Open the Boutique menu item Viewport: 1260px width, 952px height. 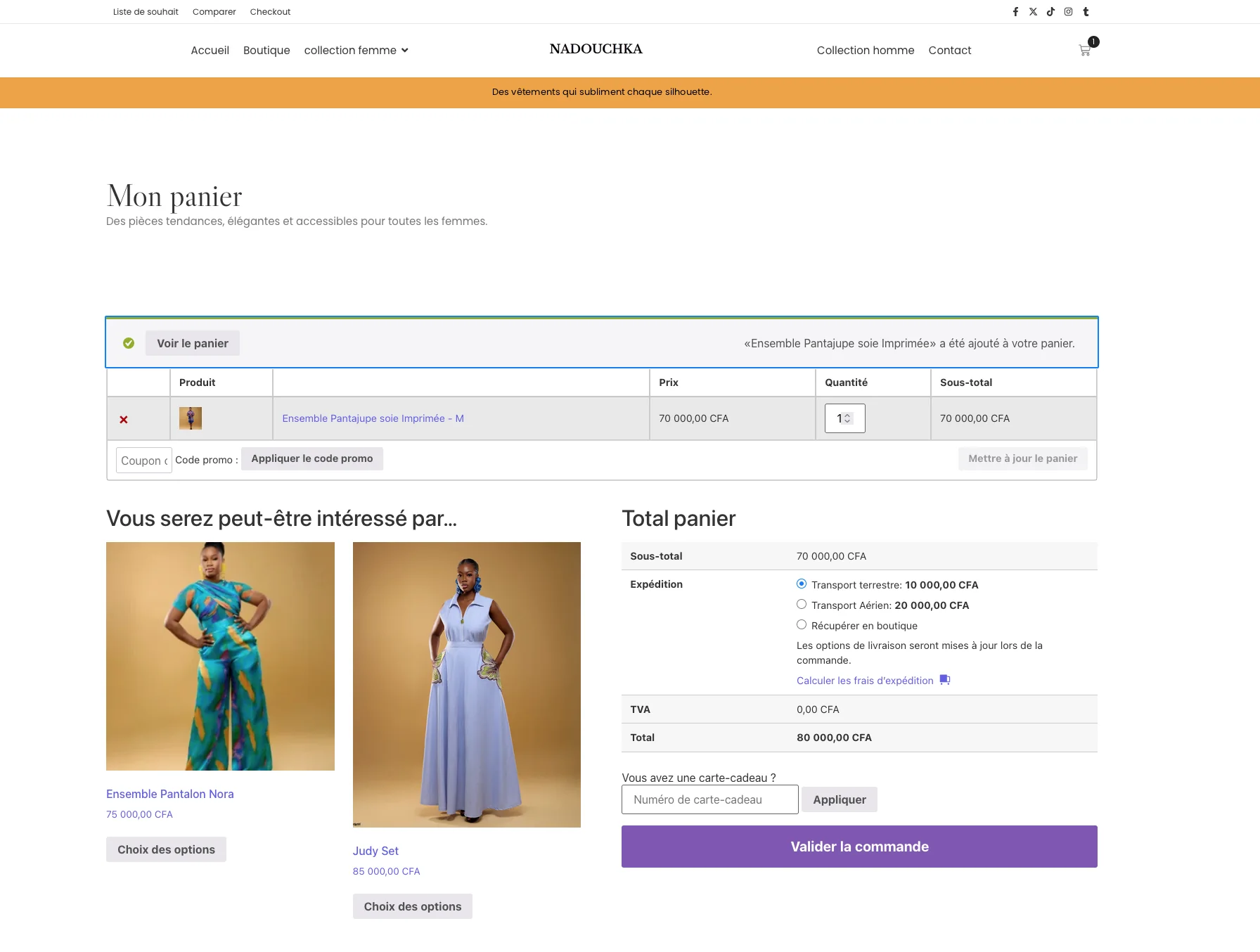(266, 51)
